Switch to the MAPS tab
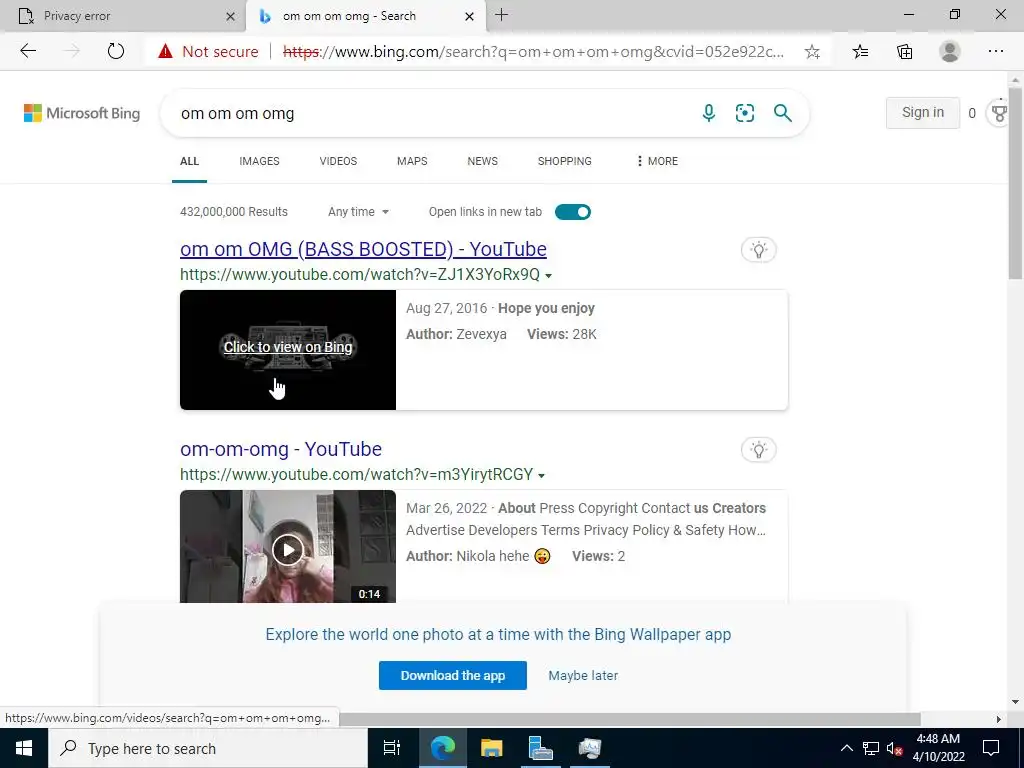This screenshot has height=768, width=1024. coord(412,161)
